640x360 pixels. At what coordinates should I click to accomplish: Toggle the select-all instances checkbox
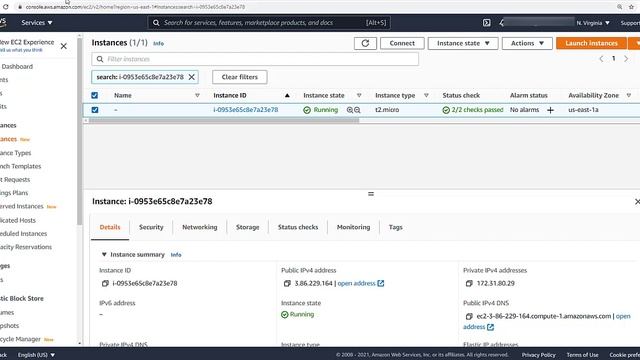click(95, 96)
